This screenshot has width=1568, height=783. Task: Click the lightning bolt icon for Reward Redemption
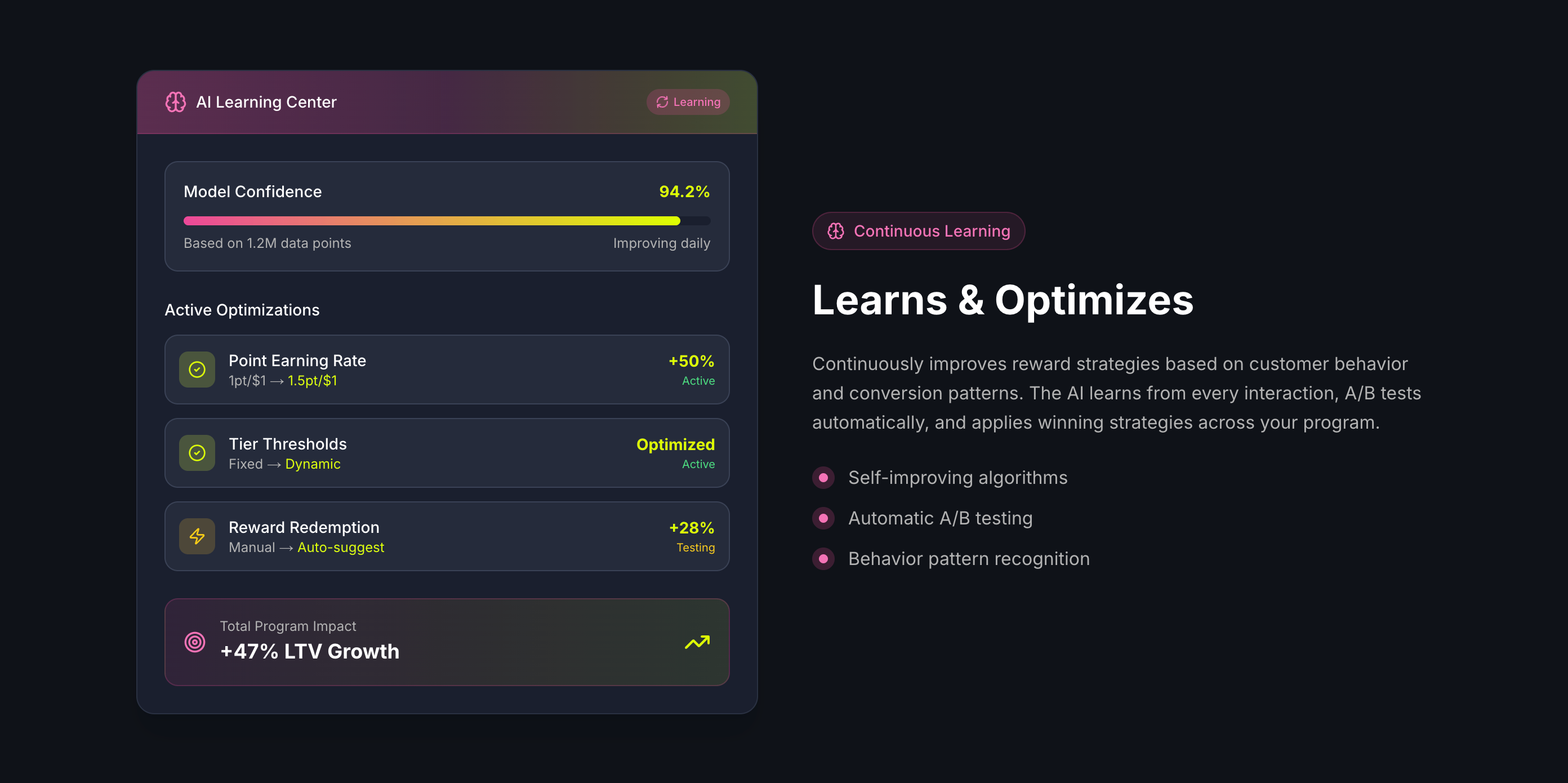coord(197,536)
